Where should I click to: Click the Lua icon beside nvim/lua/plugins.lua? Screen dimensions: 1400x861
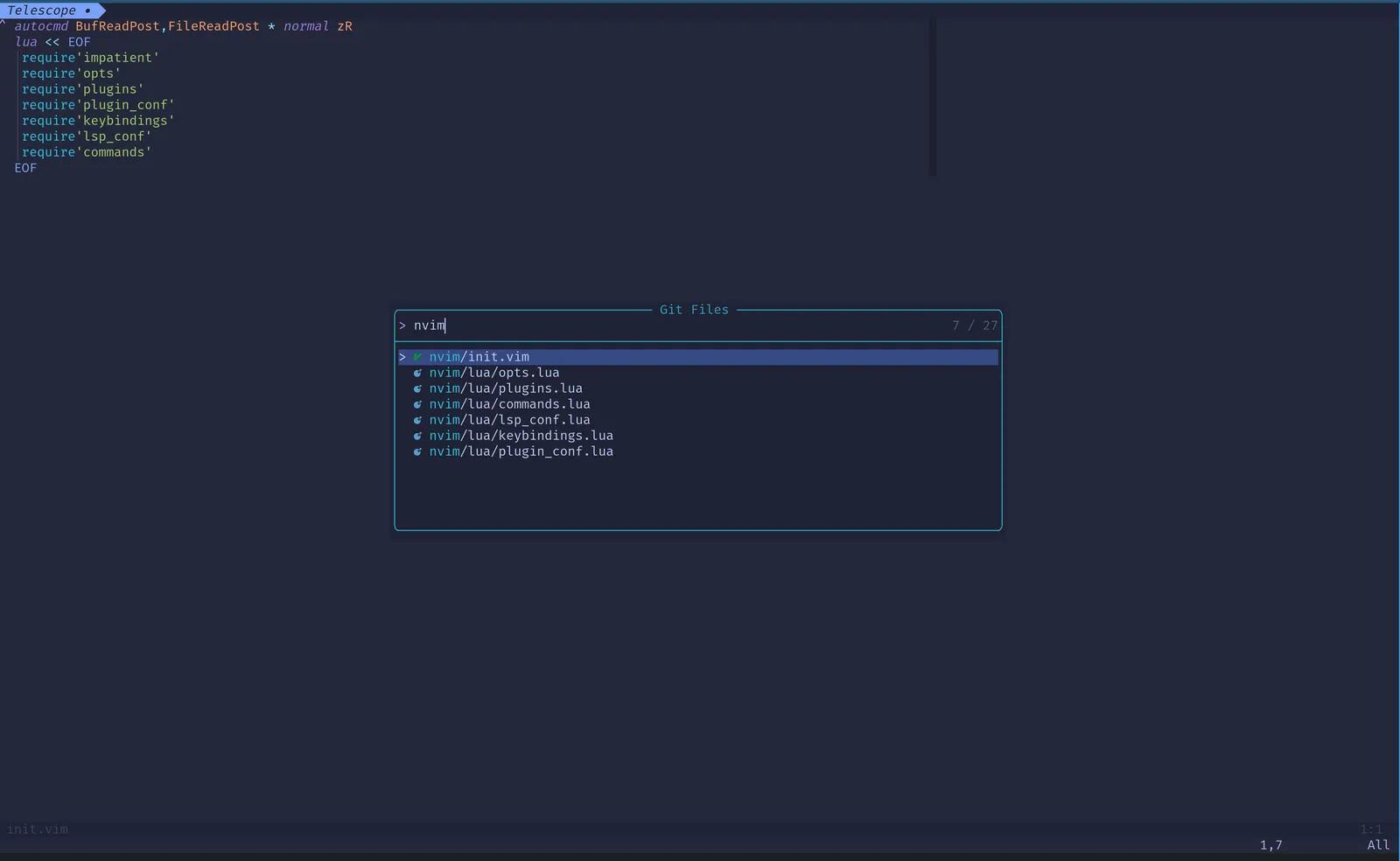click(417, 388)
